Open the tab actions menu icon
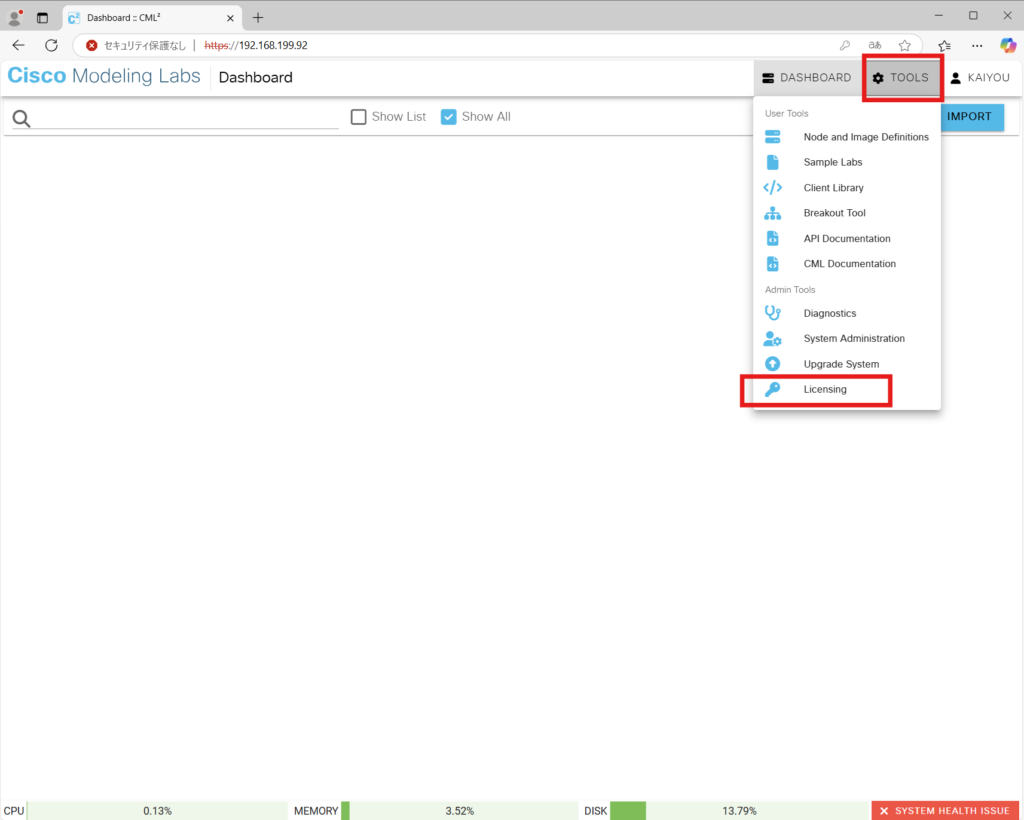 coord(42,18)
